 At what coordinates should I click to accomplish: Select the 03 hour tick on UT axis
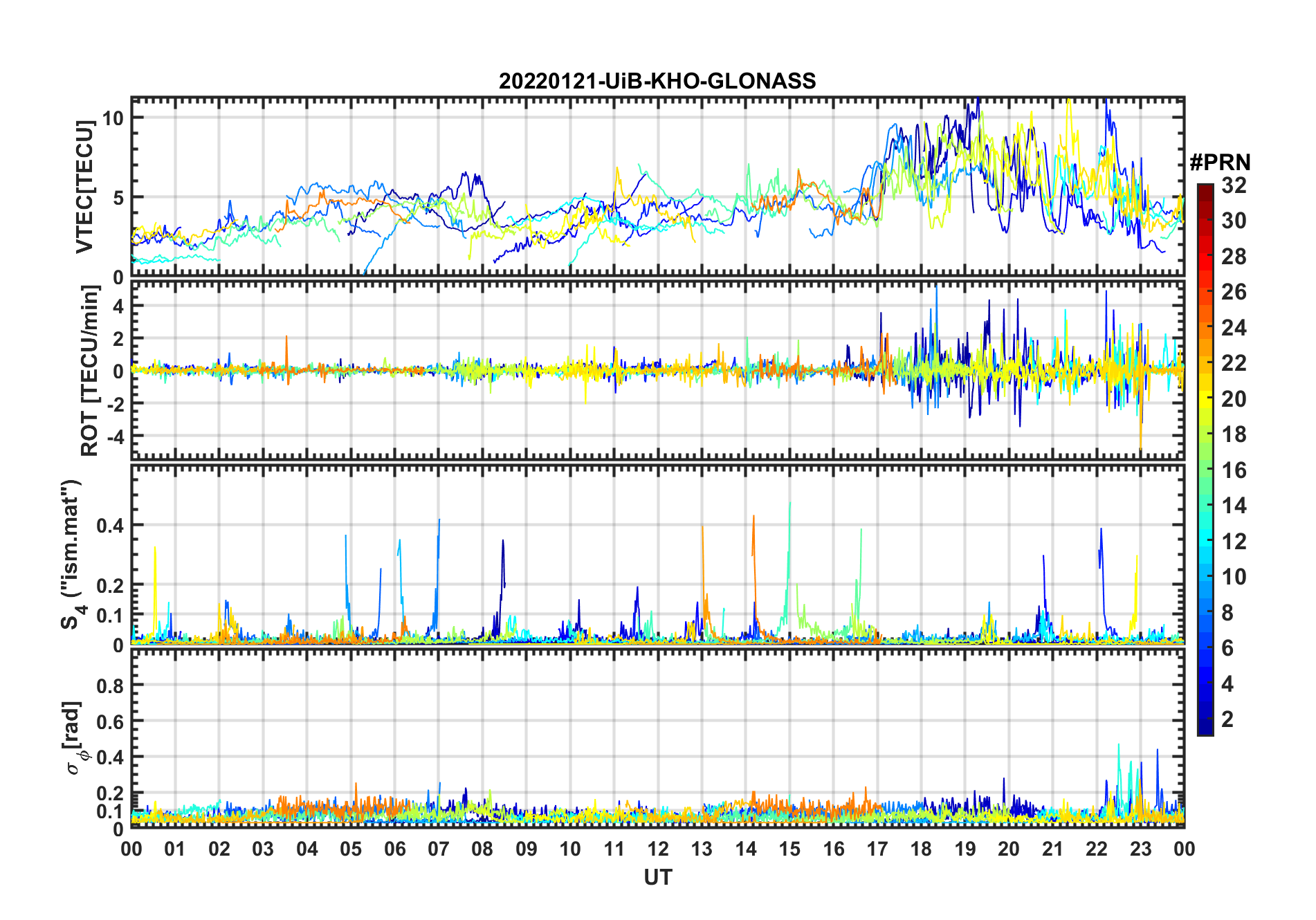pos(263,849)
